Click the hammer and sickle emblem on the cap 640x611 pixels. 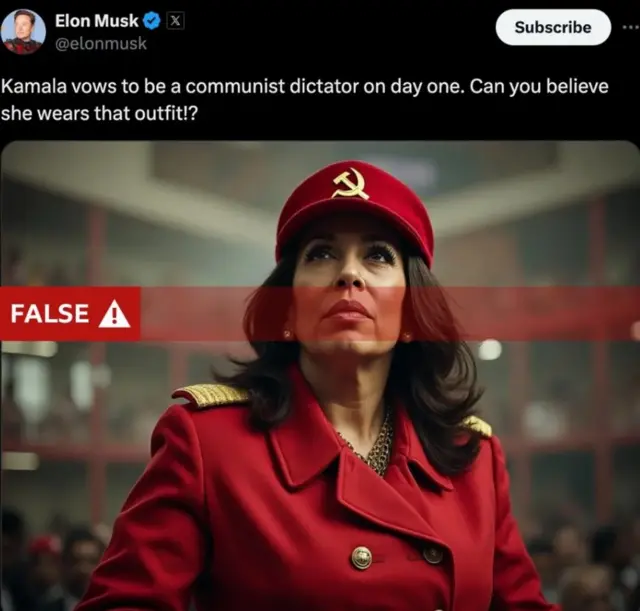pyautogui.click(x=351, y=185)
